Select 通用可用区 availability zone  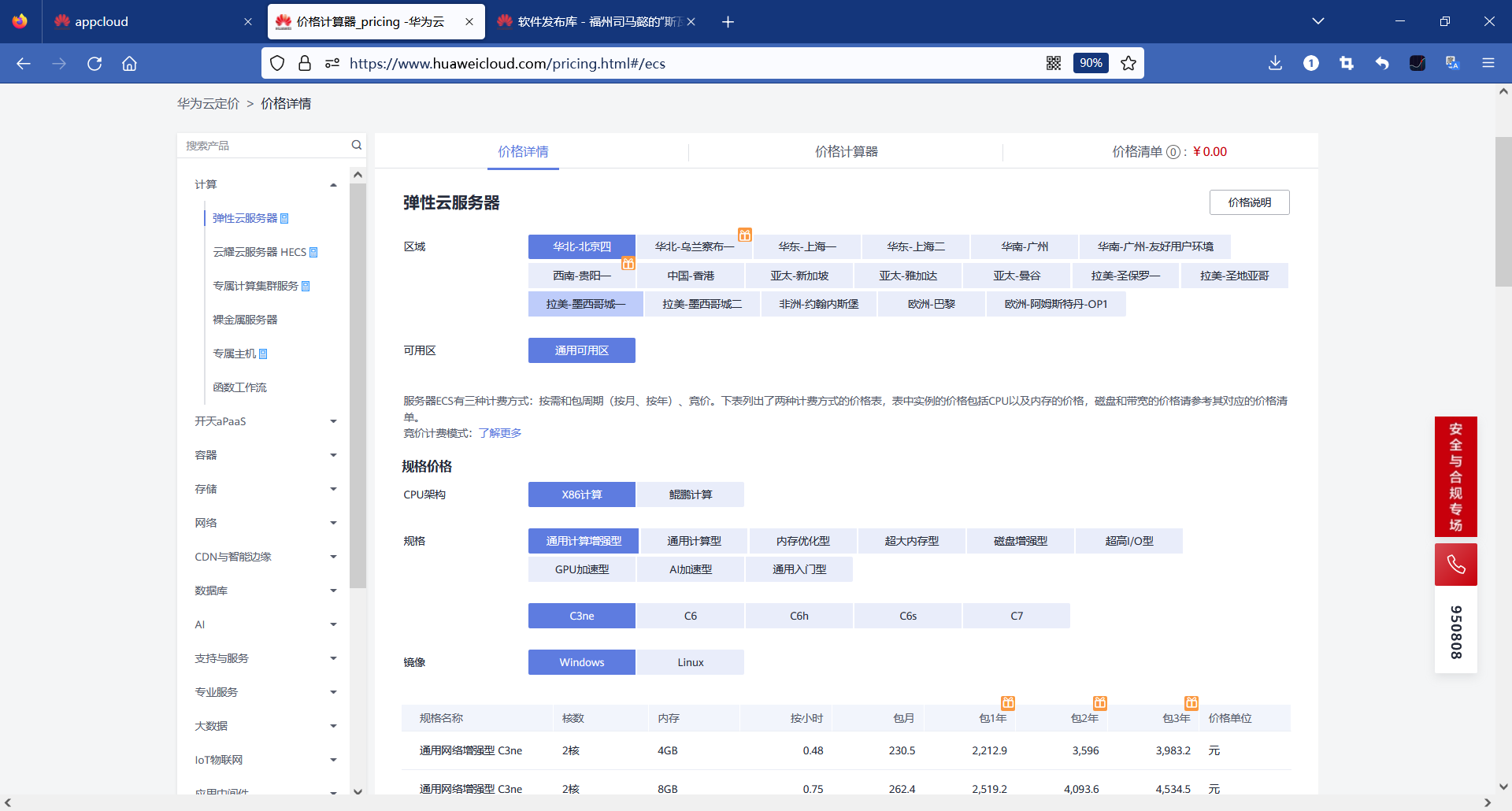coord(582,350)
